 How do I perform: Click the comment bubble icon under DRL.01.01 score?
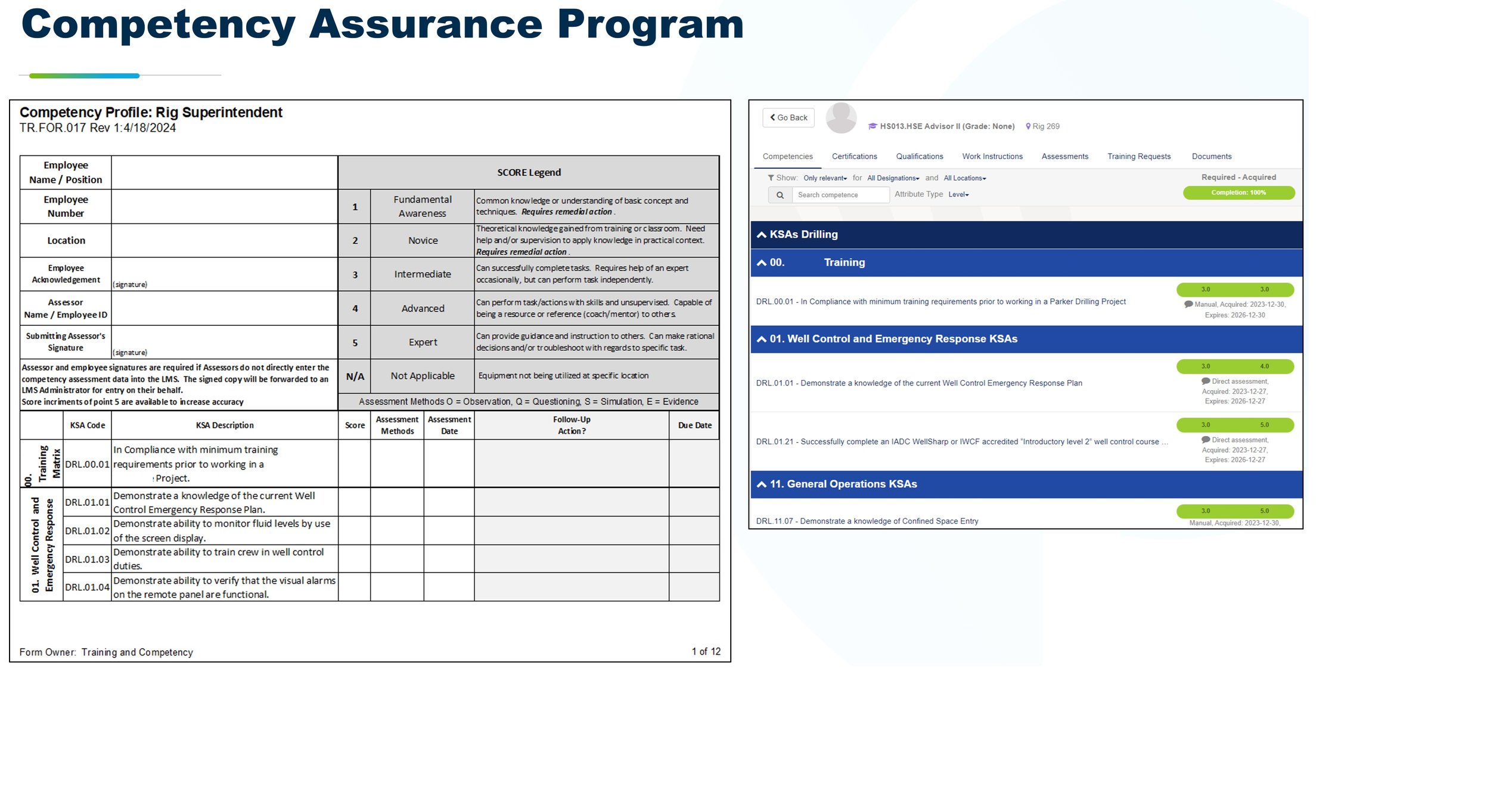[x=1205, y=381]
